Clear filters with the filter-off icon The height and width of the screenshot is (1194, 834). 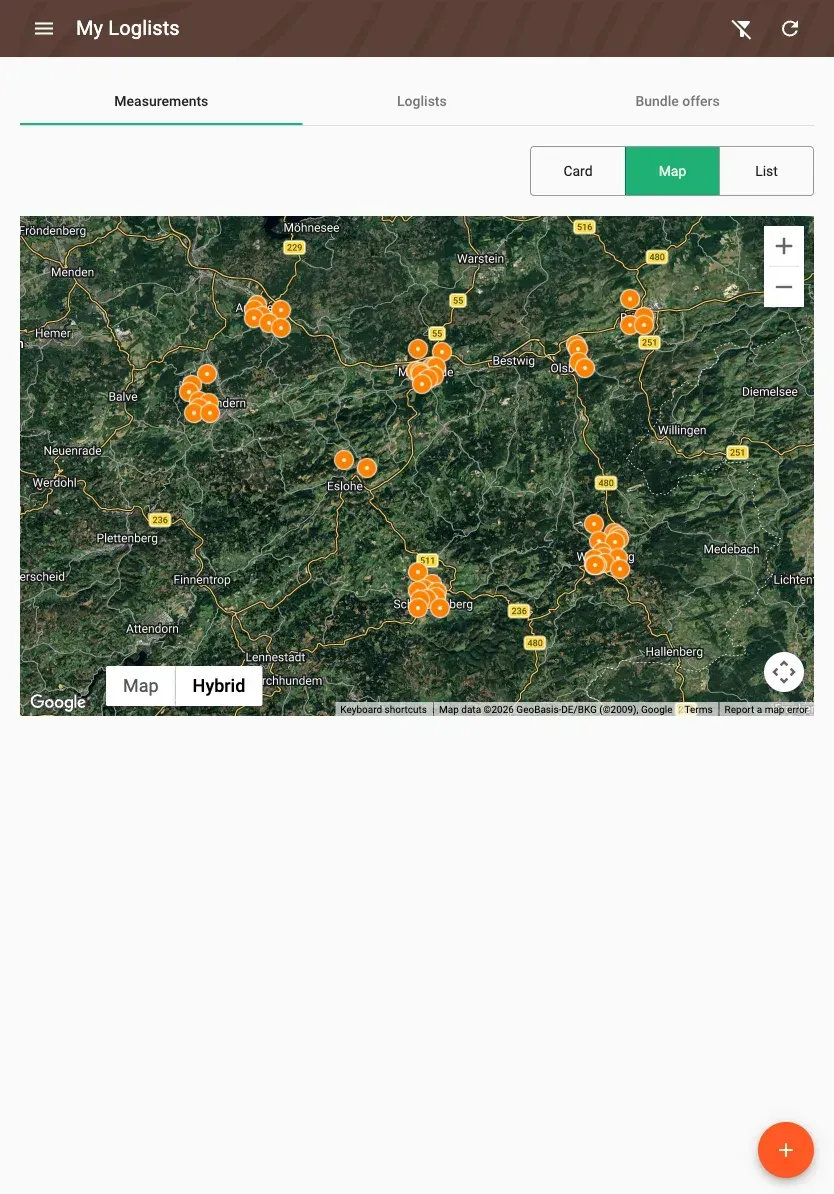[741, 29]
